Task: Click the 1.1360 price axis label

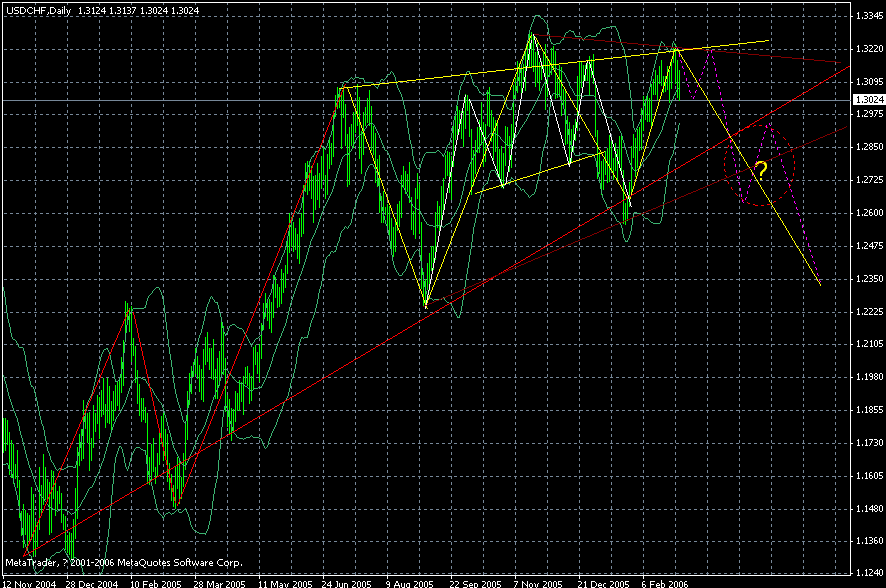Action: pos(870,541)
